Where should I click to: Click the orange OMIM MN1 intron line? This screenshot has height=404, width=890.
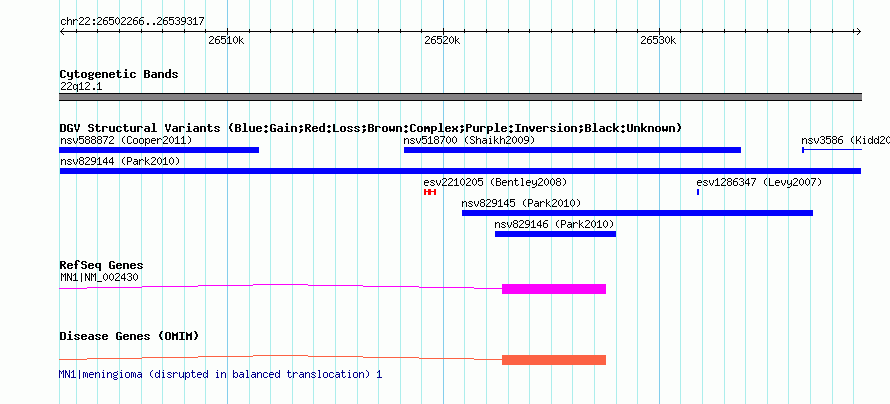pos(281,357)
